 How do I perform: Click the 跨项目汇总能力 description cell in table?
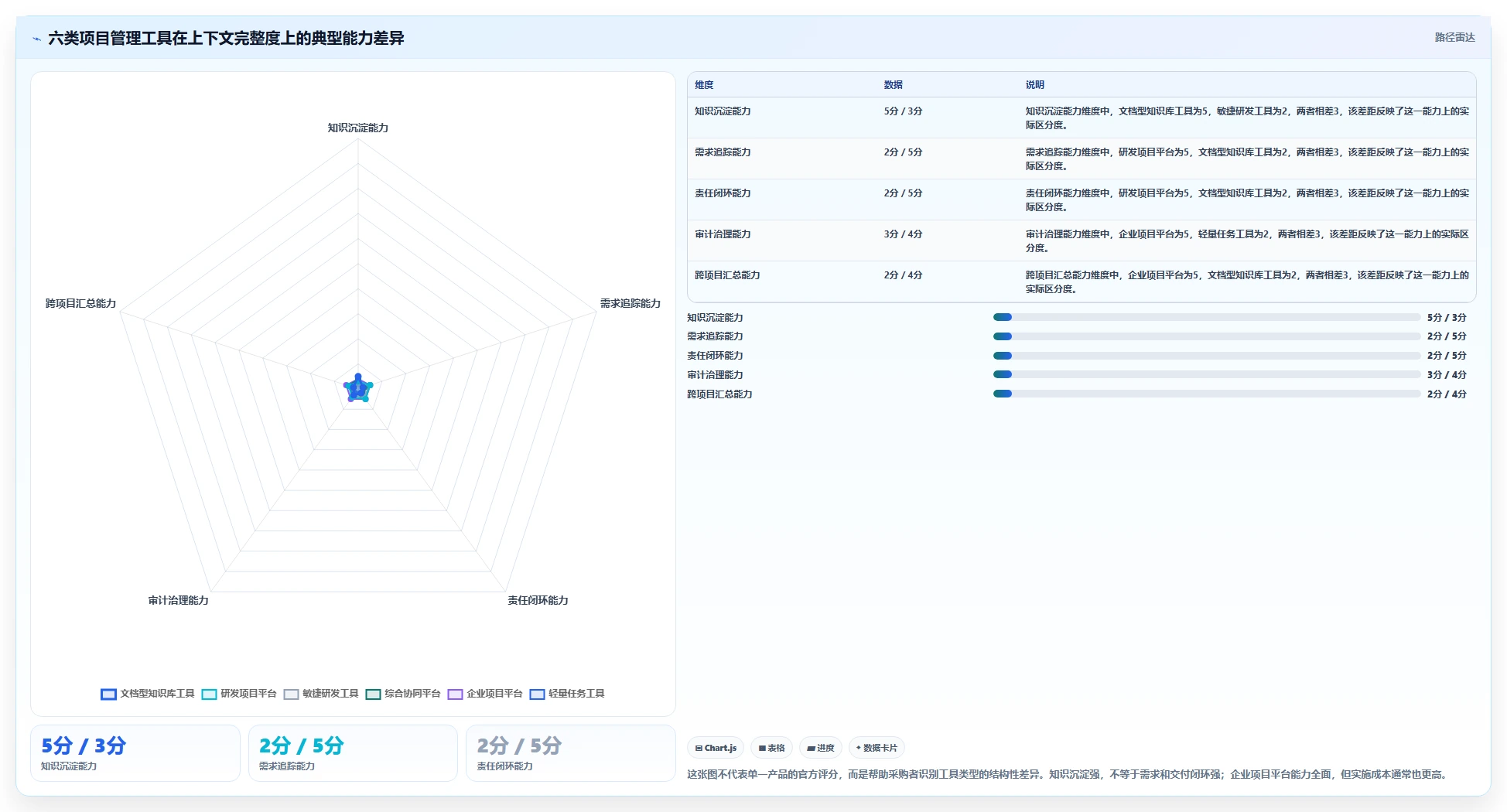click(x=1247, y=281)
